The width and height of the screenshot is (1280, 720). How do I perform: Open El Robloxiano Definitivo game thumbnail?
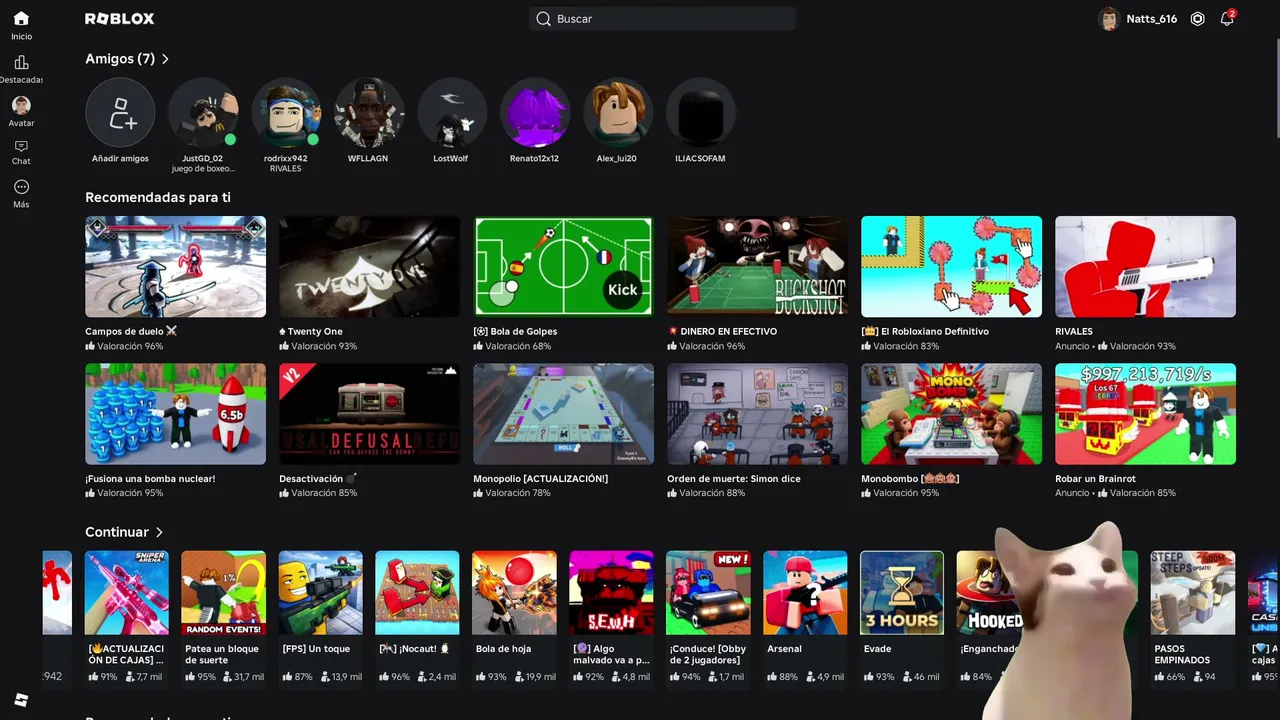coord(952,267)
